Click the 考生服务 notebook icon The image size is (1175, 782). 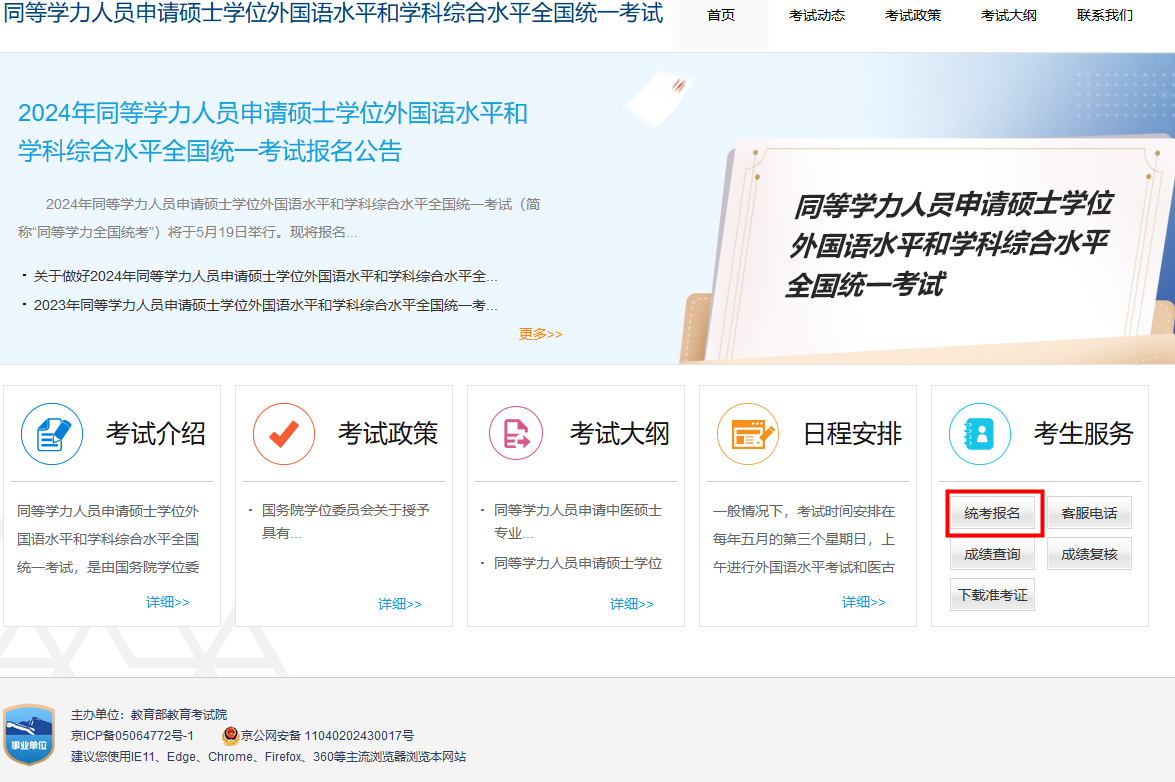pos(979,434)
